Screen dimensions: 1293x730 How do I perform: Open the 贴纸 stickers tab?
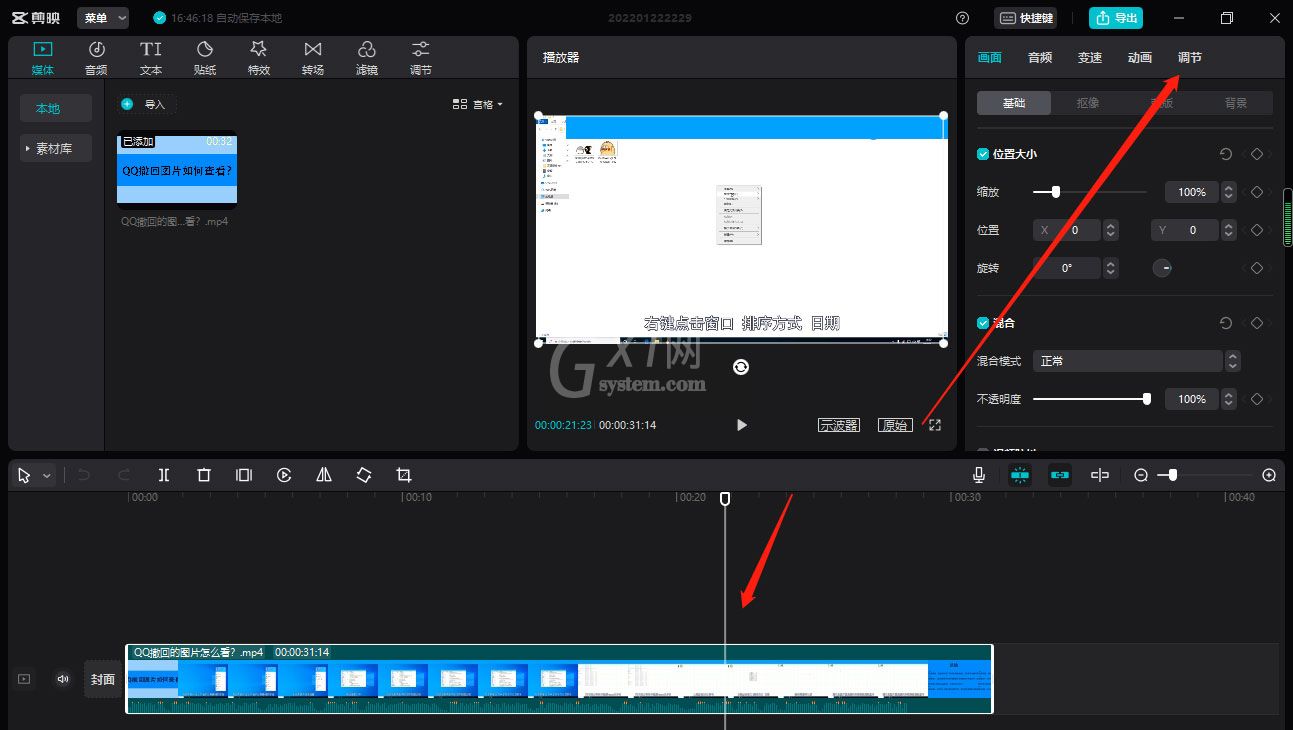click(205, 58)
